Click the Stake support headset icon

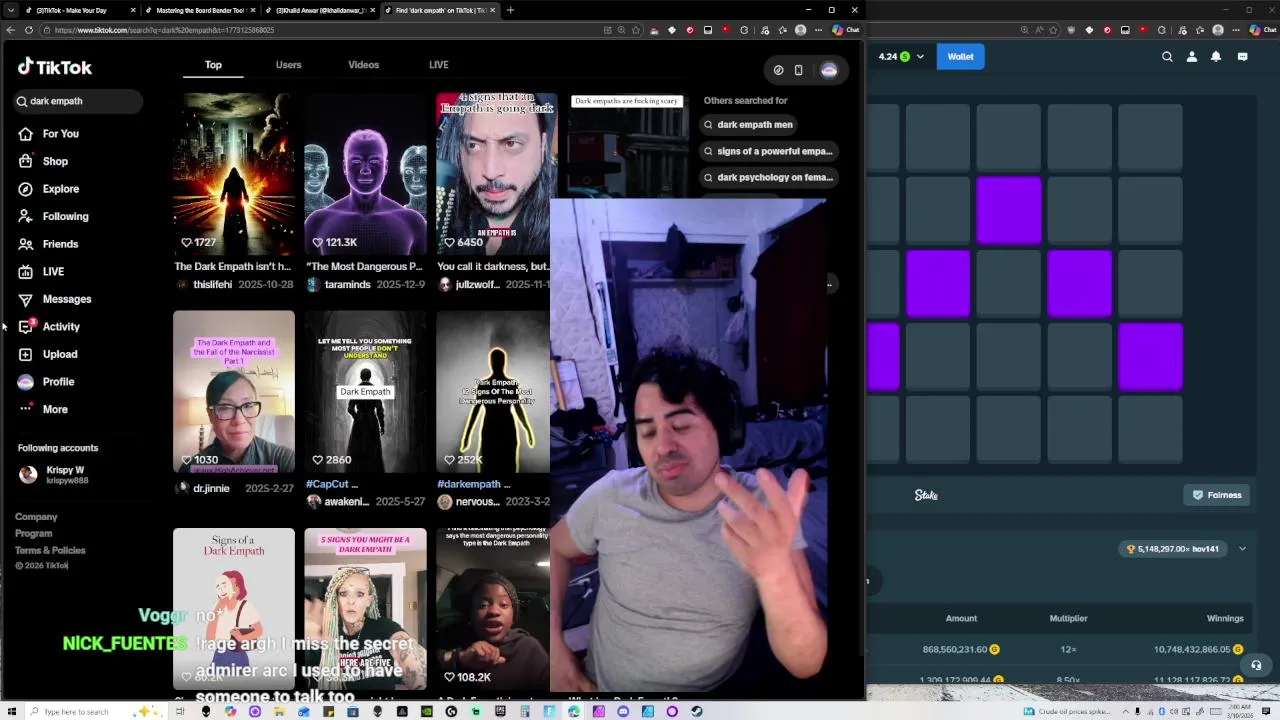(x=1256, y=665)
